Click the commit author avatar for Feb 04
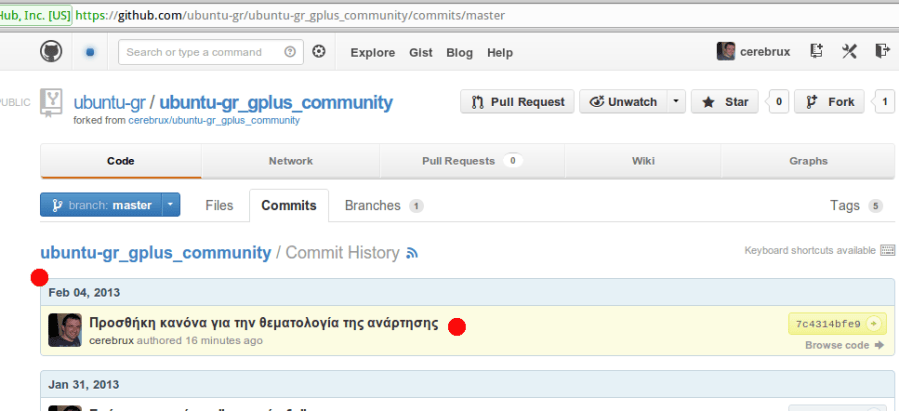 coord(65,330)
